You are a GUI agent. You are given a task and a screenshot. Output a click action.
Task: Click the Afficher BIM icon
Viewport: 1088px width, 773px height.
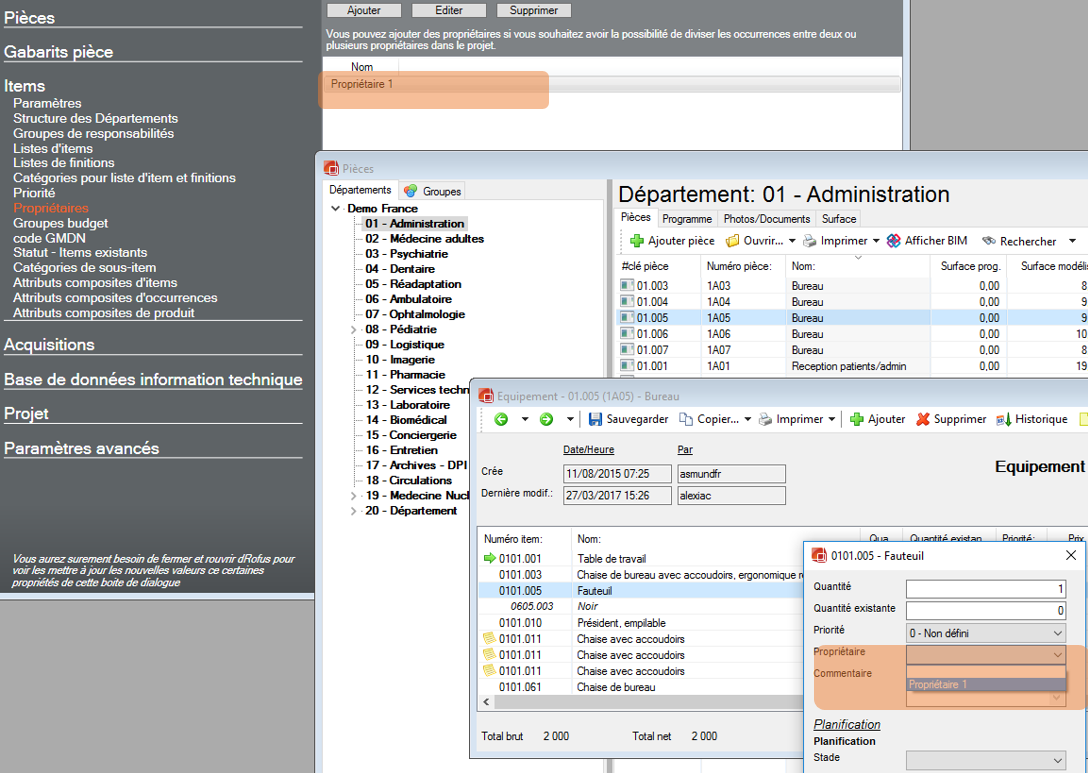tap(894, 241)
